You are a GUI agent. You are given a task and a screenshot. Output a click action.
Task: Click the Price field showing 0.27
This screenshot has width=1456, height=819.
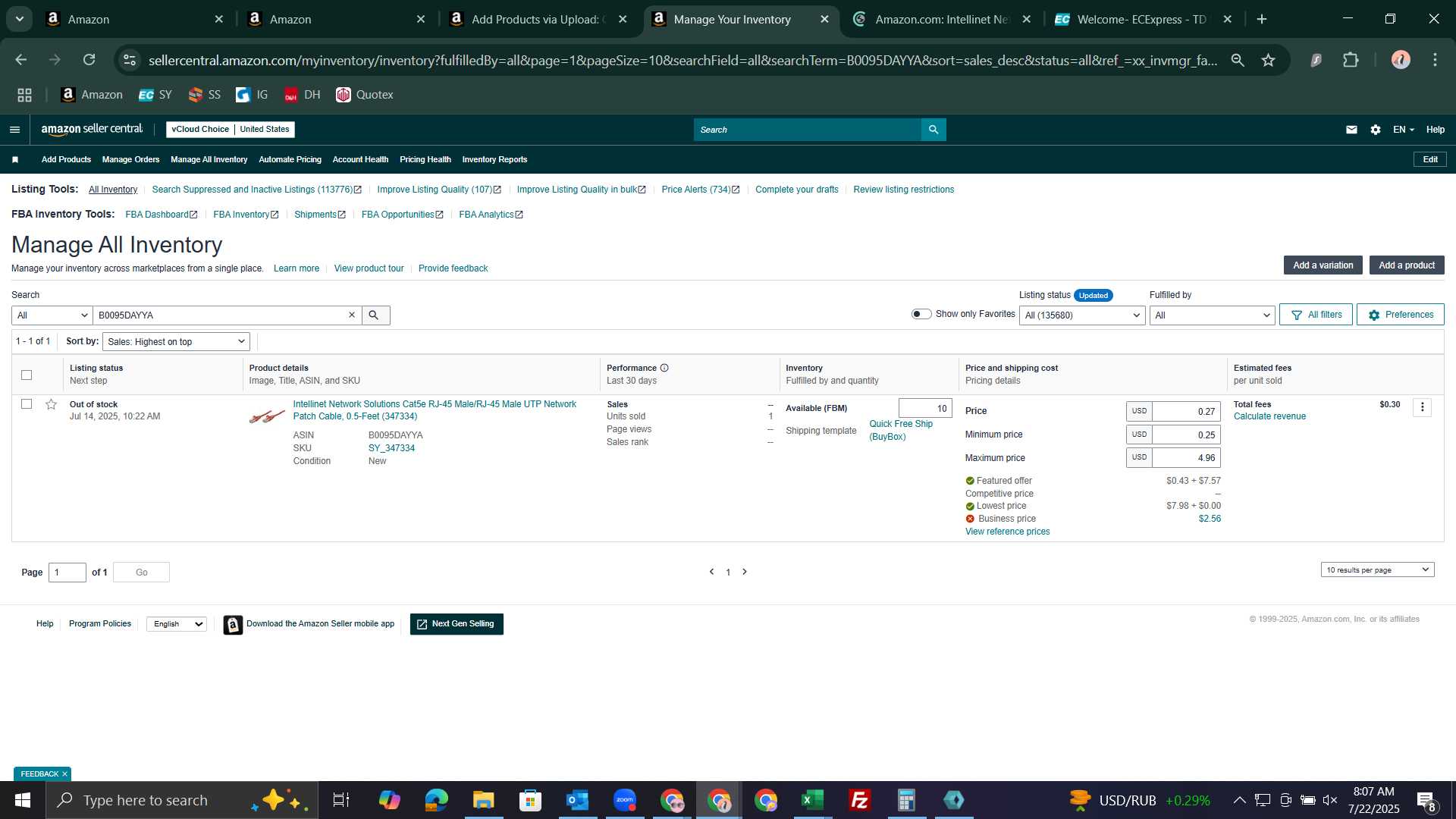pyautogui.click(x=1186, y=412)
